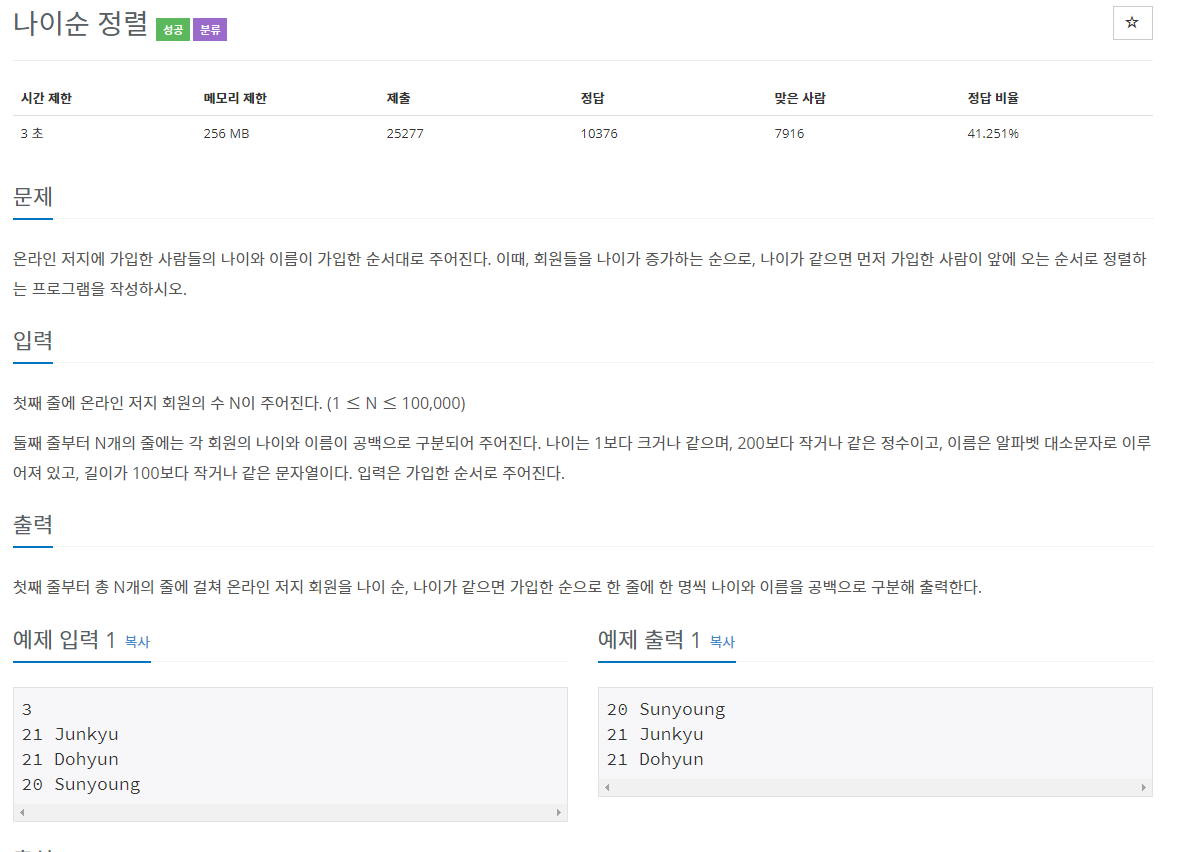
Task: Click the purple 분류 badge
Action: [x=210, y=29]
